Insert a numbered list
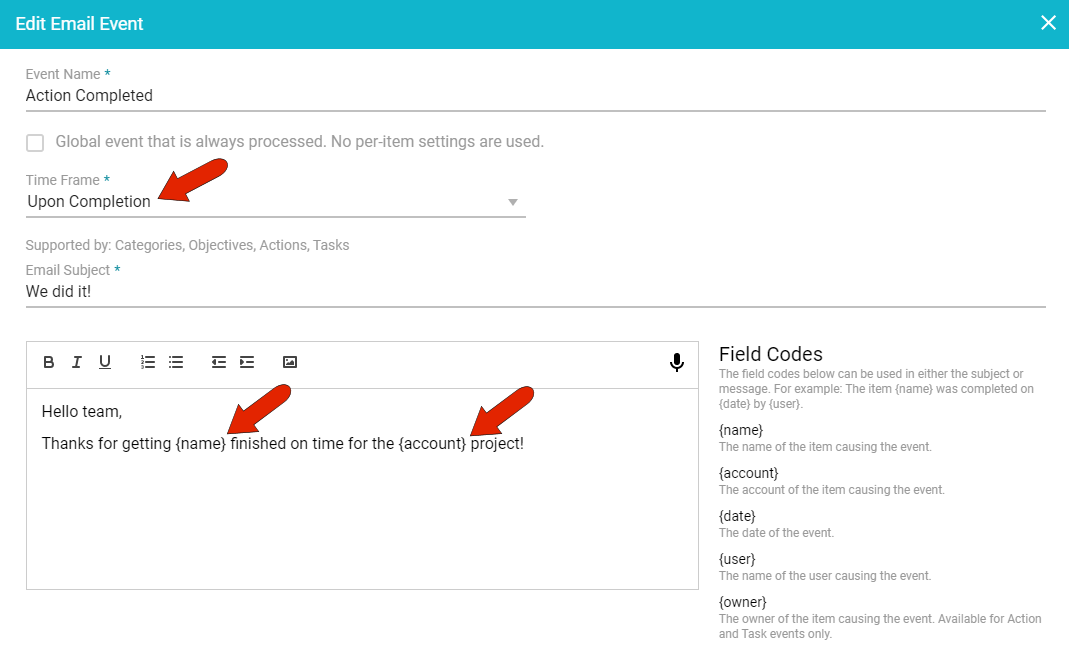1069x653 pixels. pyautogui.click(x=148, y=362)
